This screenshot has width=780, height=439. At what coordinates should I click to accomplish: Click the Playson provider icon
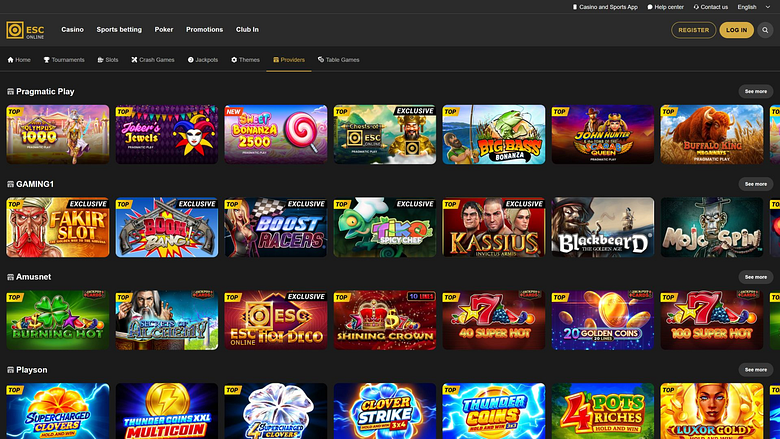click(10, 370)
